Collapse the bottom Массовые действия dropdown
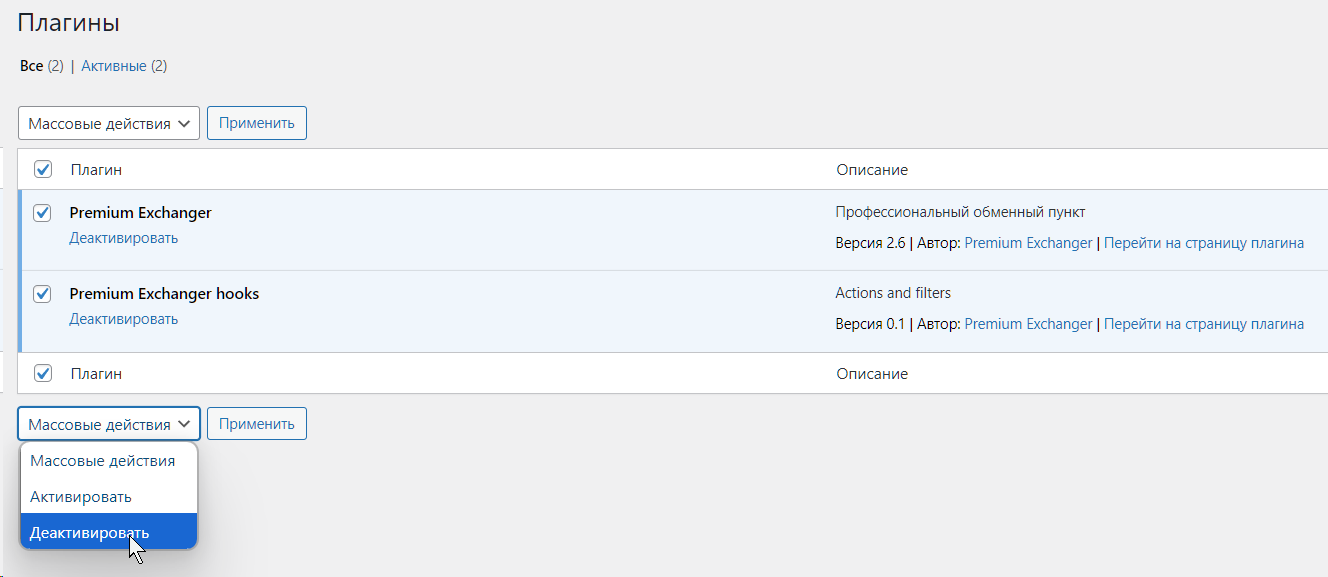1328x577 pixels. (x=109, y=424)
